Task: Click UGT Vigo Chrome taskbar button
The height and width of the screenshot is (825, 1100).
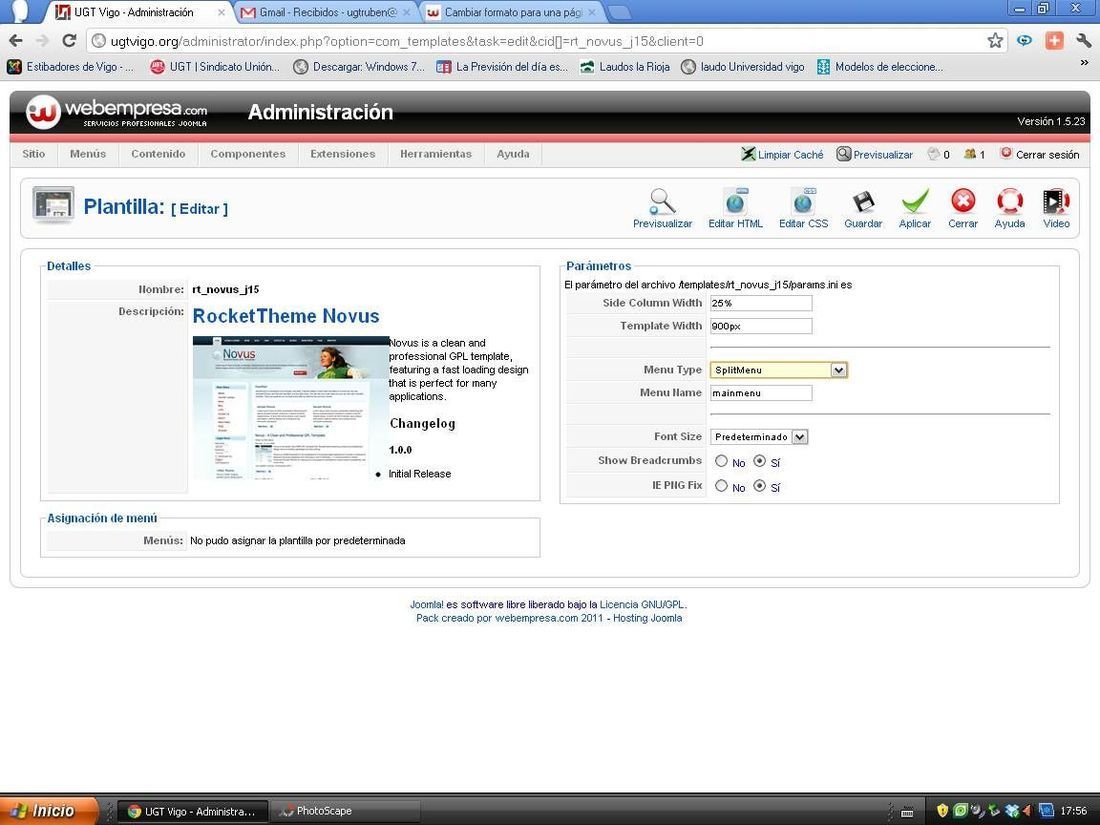Action: click(192, 811)
